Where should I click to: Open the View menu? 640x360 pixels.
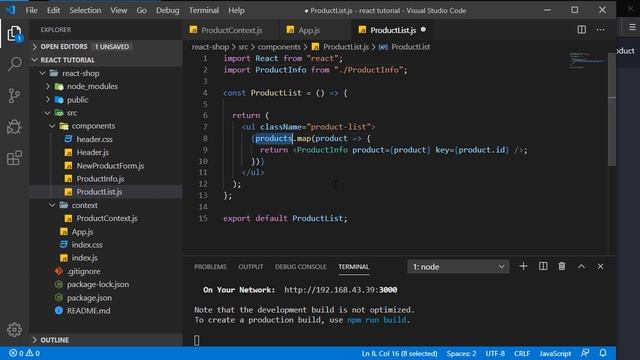coord(118,10)
